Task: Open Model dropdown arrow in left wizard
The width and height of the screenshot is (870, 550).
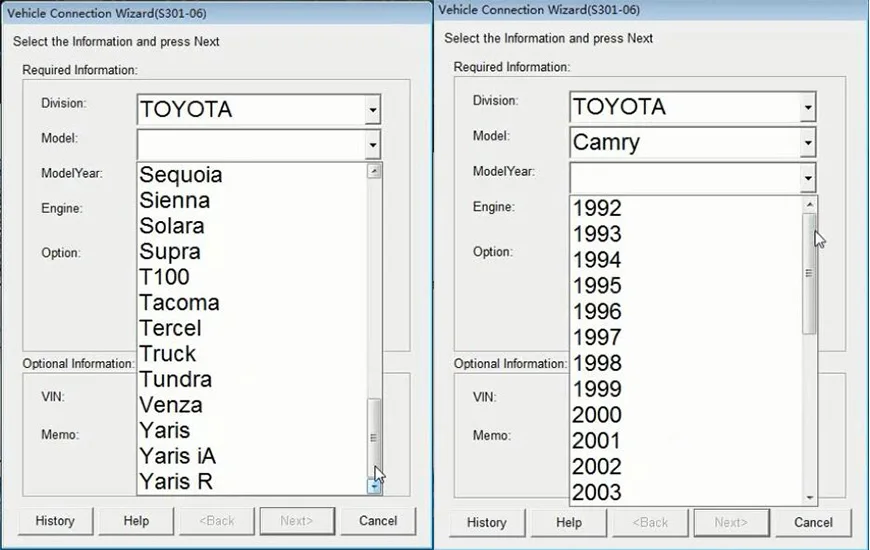Action: (x=373, y=145)
